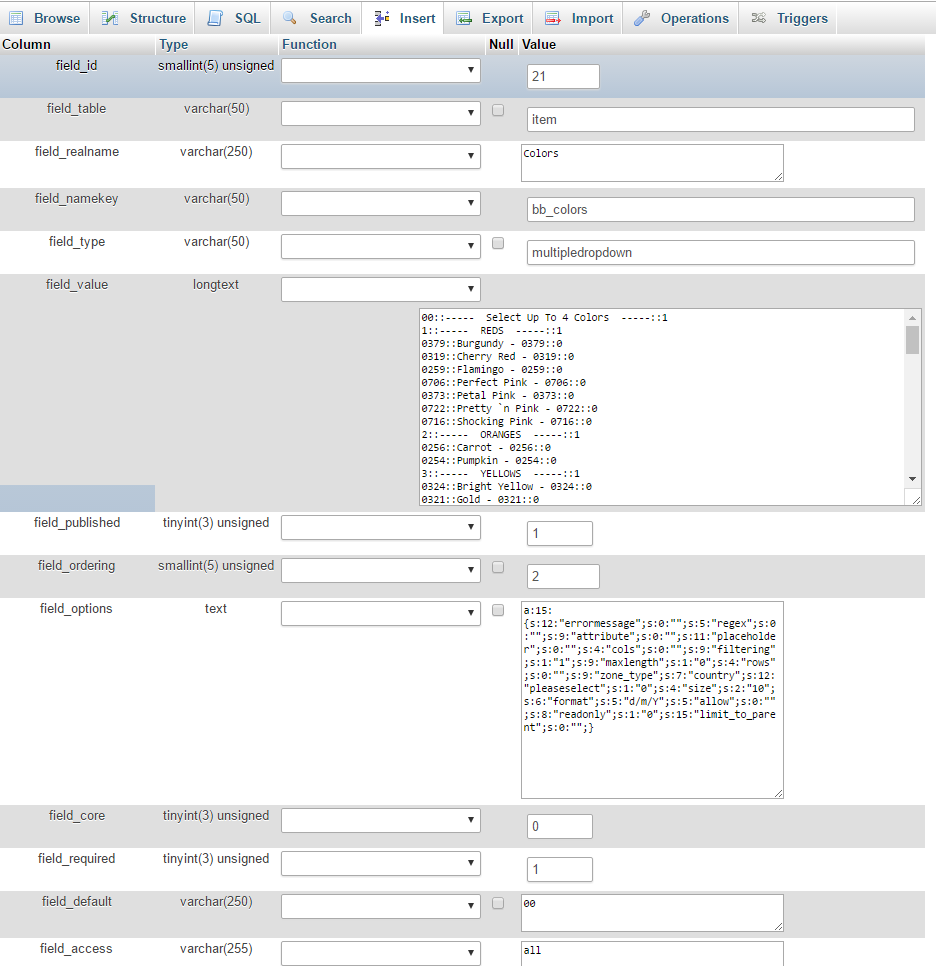Open Function dropdown for field_required
This screenshot has width=936, height=966.
click(381, 864)
